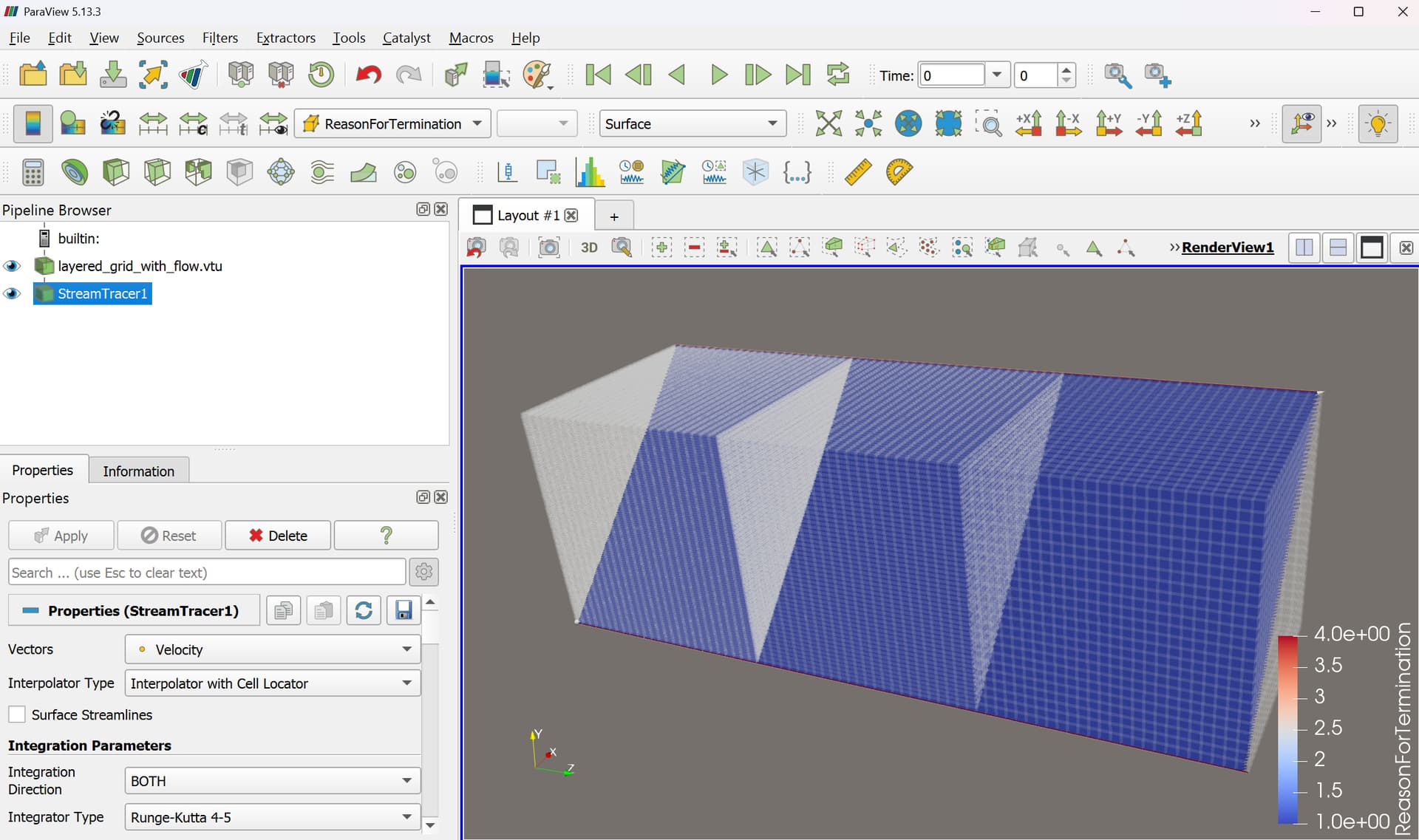Hide StreamTracer1 via eye icon
The image size is (1419, 840).
tap(12, 293)
